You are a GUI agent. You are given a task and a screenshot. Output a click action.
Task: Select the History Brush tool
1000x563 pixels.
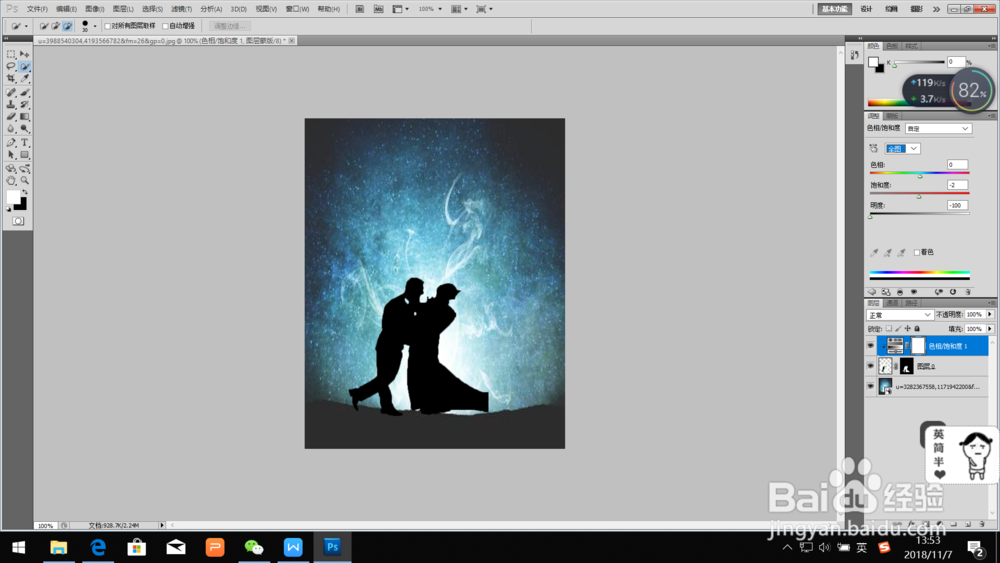(24, 105)
